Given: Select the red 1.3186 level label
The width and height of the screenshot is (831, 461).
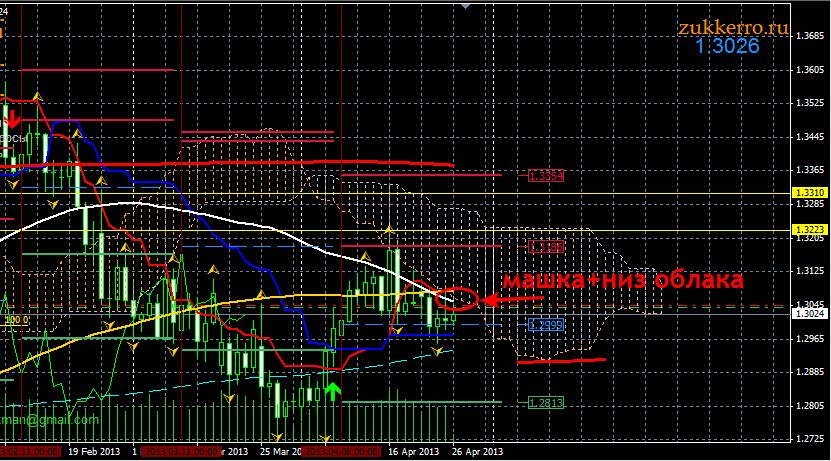Looking at the screenshot, I should [x=546, y=247].
